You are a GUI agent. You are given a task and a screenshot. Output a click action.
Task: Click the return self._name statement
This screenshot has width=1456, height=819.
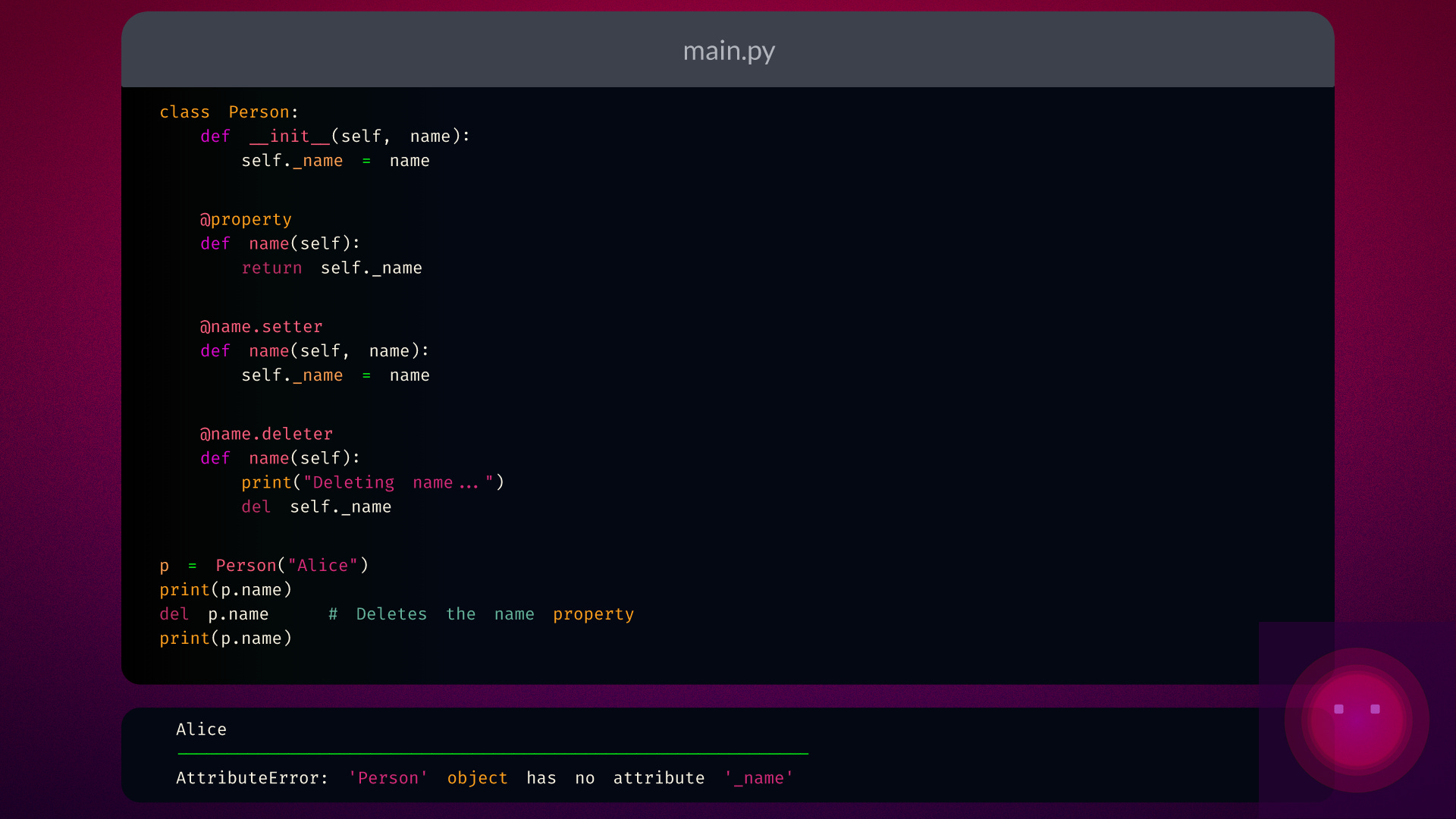(x=331, y=268)
